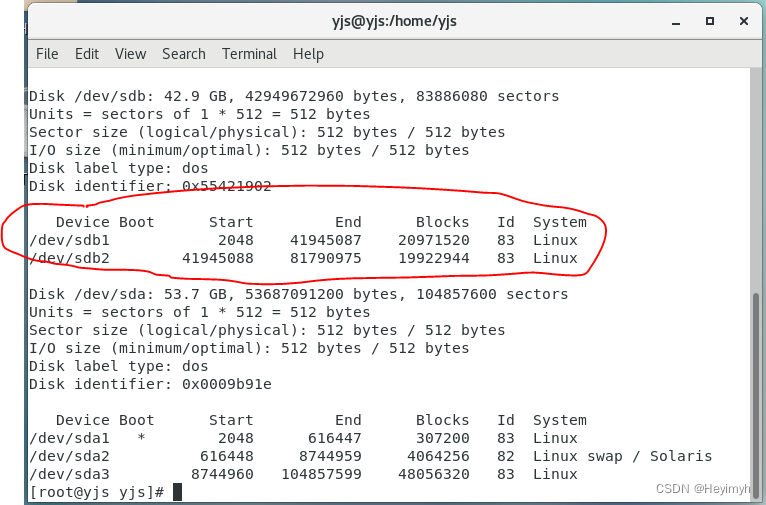Click the text Linux swap / Solaris
Screen dimensions: 766x505
(622, 456)
